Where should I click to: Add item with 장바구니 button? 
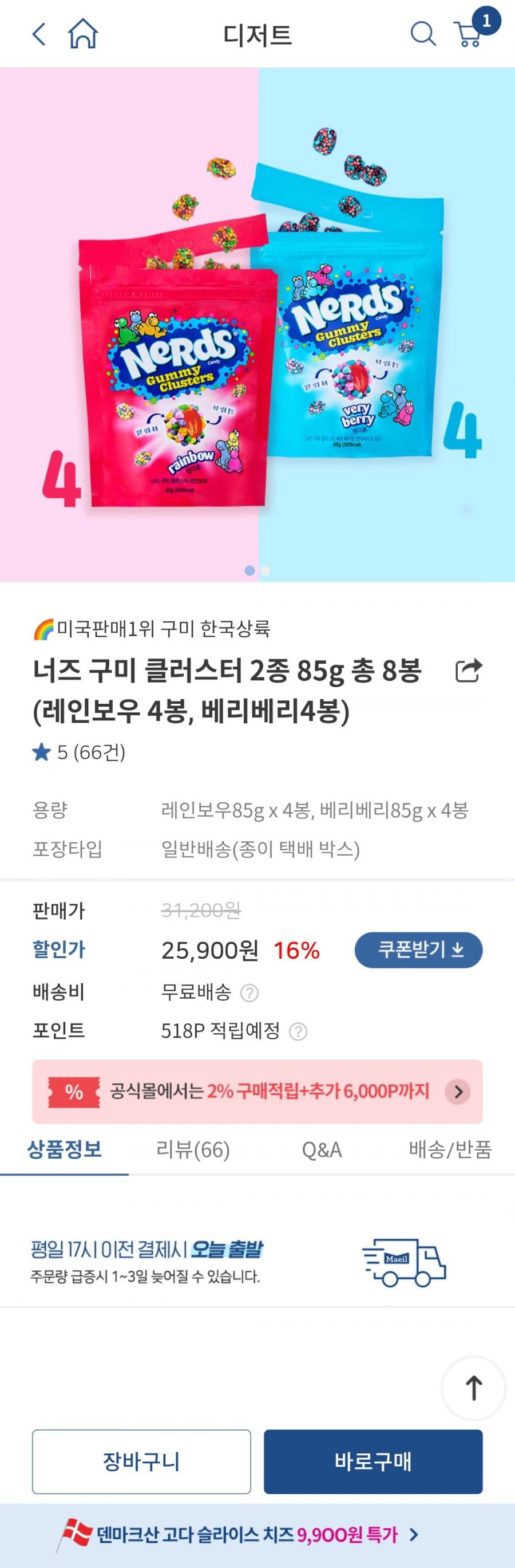coord(141,1461)
